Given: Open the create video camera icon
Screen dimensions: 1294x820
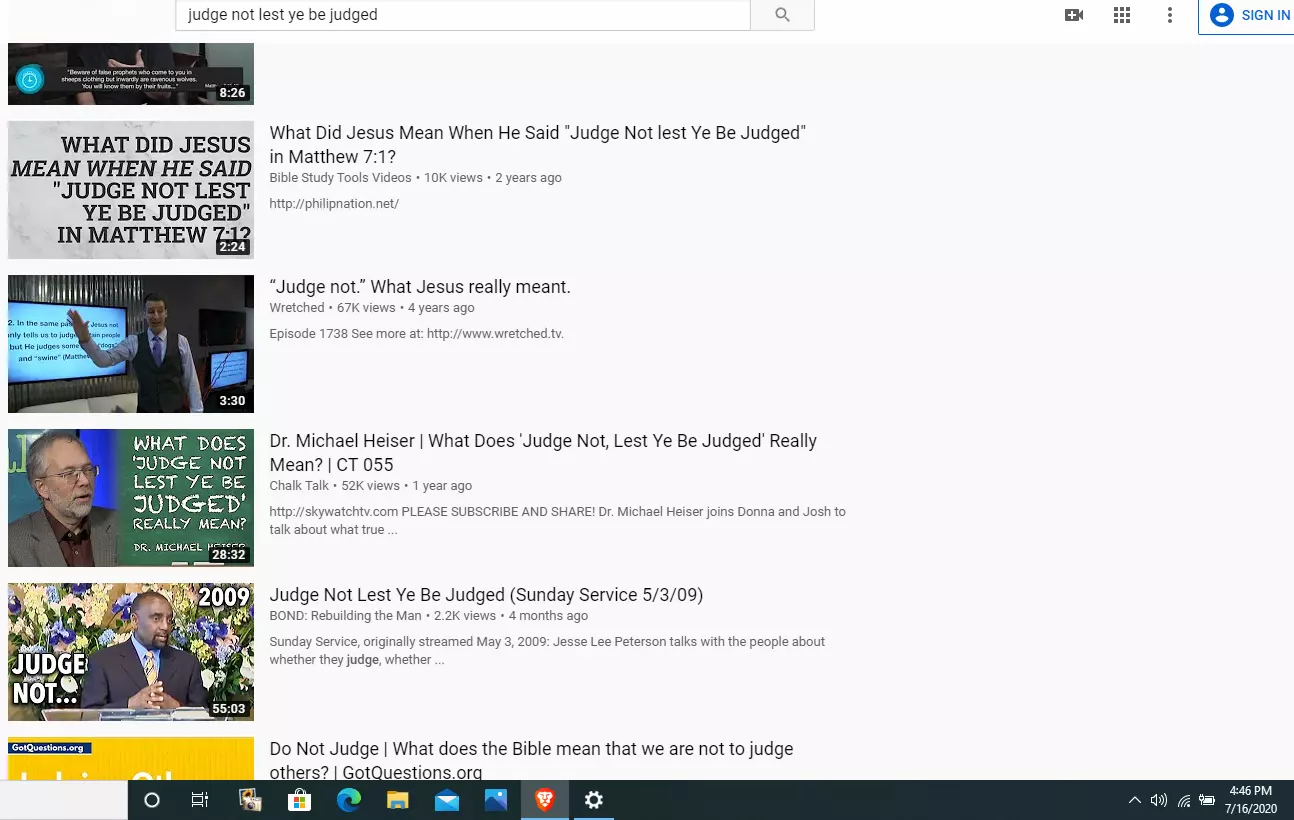Looking at the screenshot, I should pyautogui.click(x=1074, y=15).
